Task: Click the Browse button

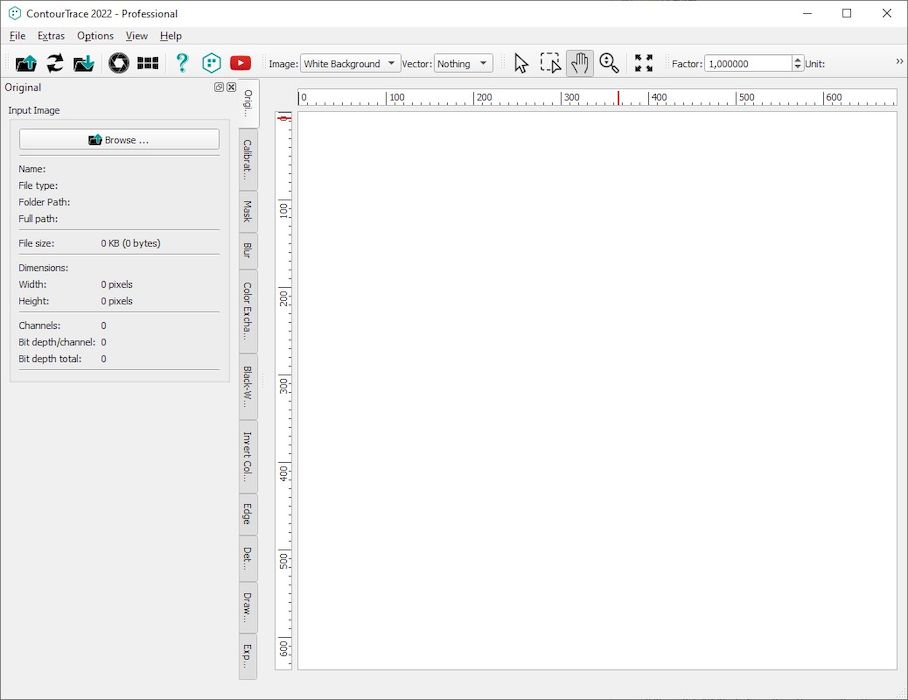Action: (x=119, y=140)
